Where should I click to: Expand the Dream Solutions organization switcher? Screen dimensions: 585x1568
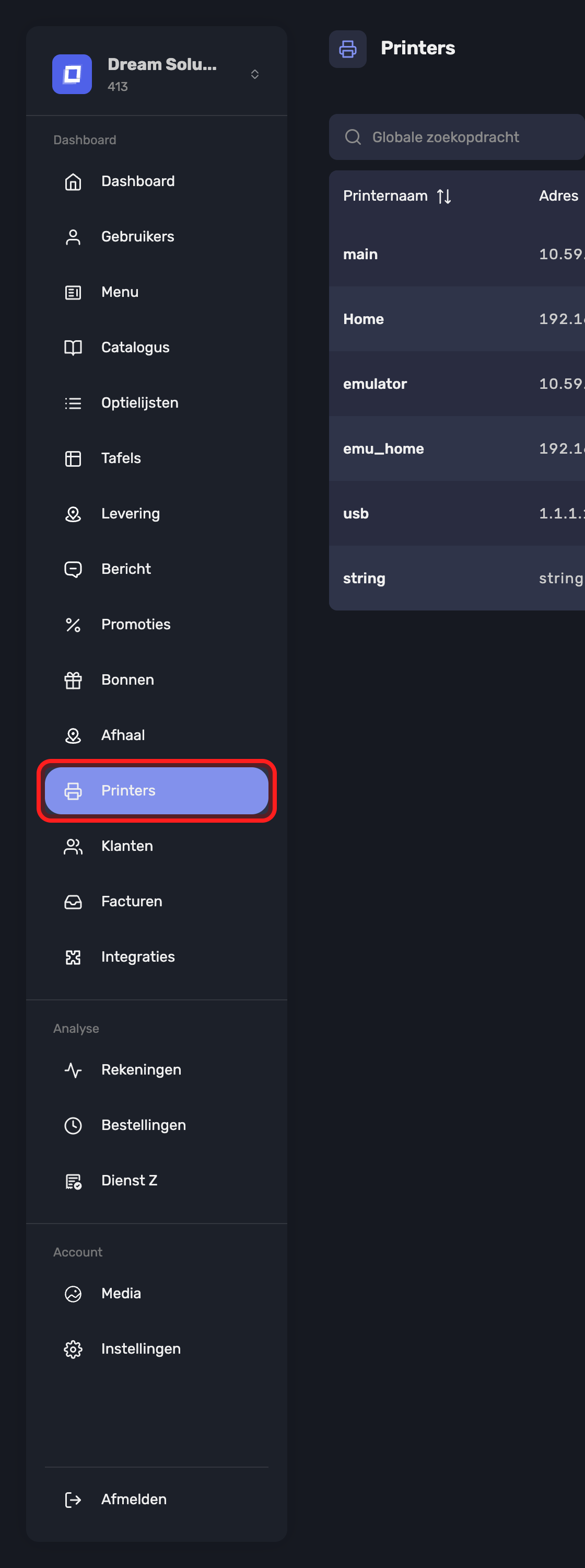pyautogui.click(x=255, y=74)
